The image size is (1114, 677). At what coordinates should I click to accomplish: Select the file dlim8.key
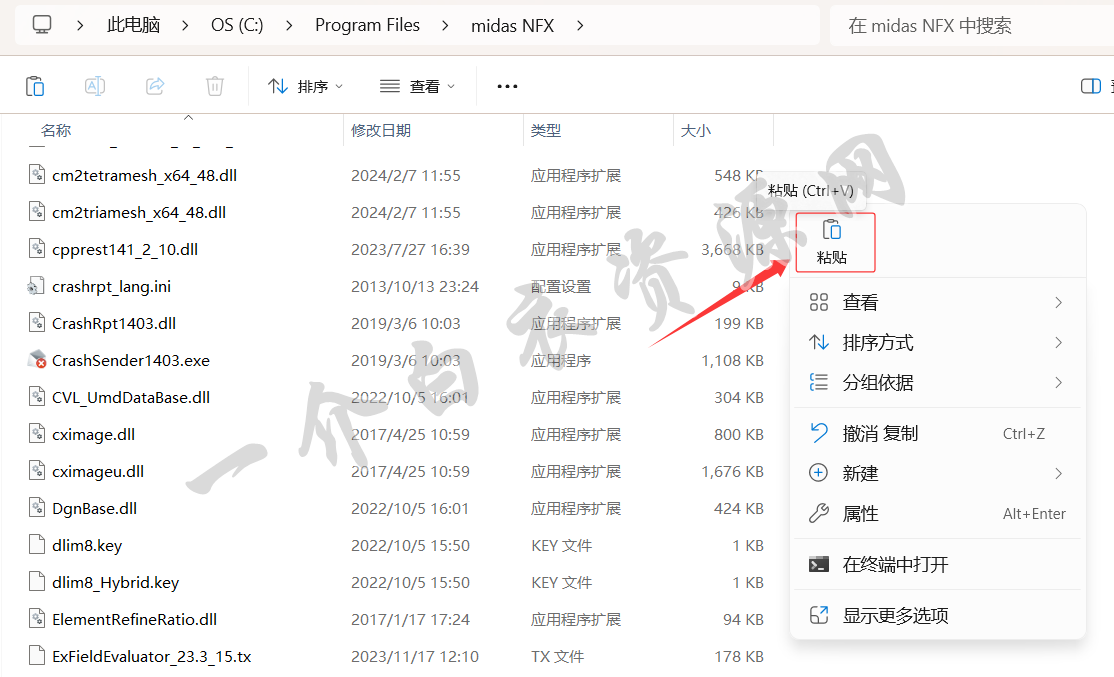pyautogui.click(x=87, y=545)
